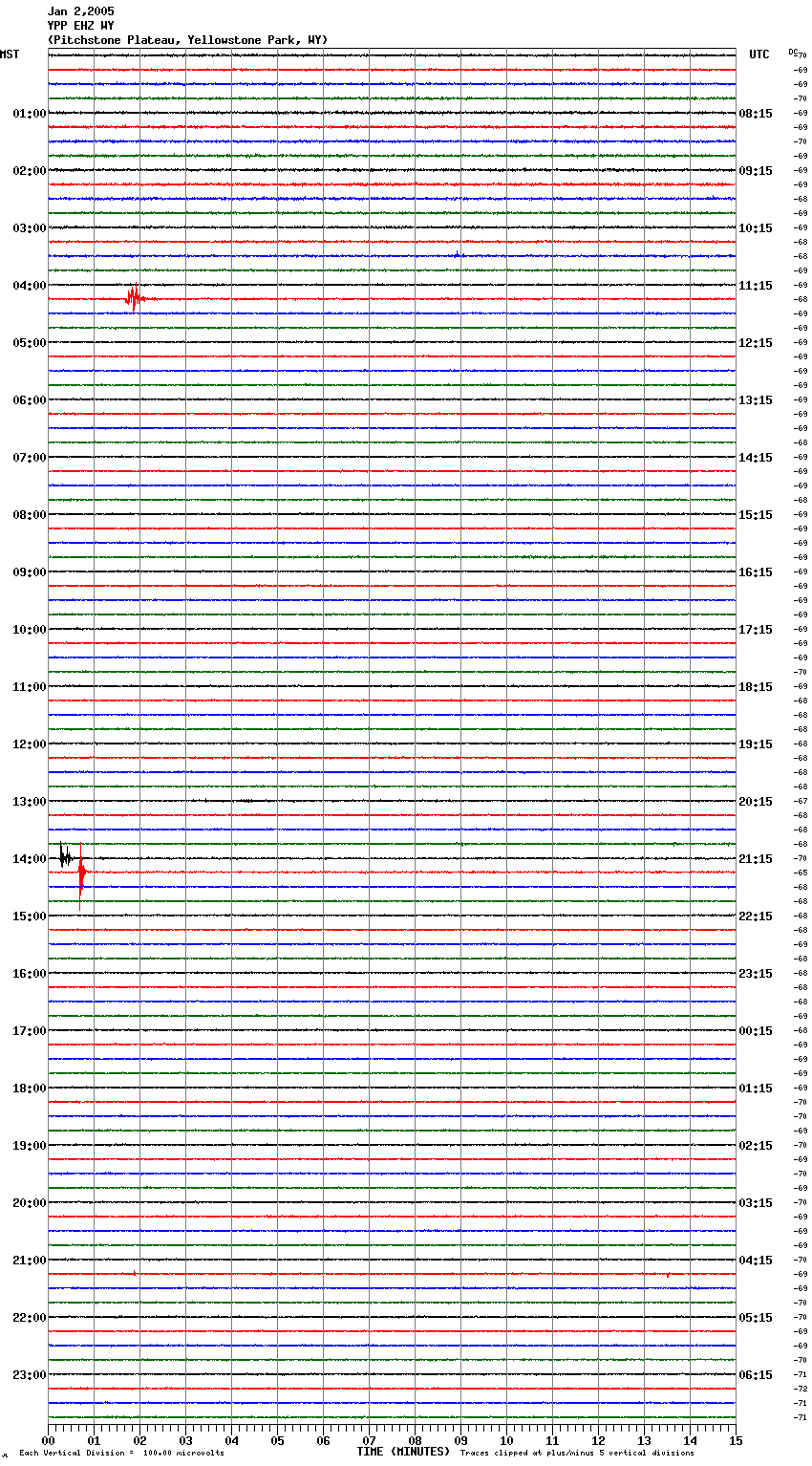Click the 08:15 UTC time label

tap(756, 114)
